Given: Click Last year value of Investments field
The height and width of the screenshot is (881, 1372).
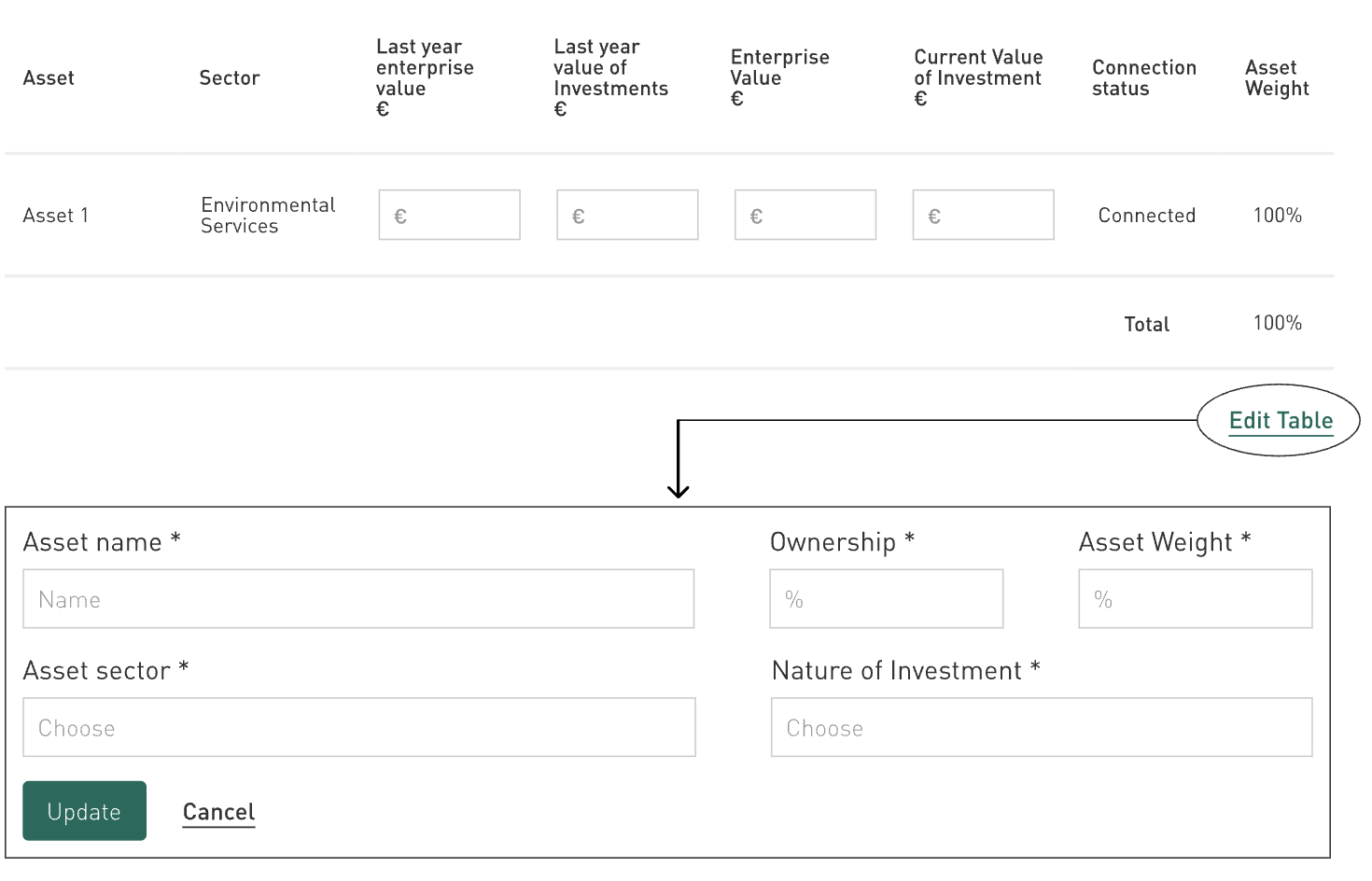Looking at the screenshot, I should point(627,216).
